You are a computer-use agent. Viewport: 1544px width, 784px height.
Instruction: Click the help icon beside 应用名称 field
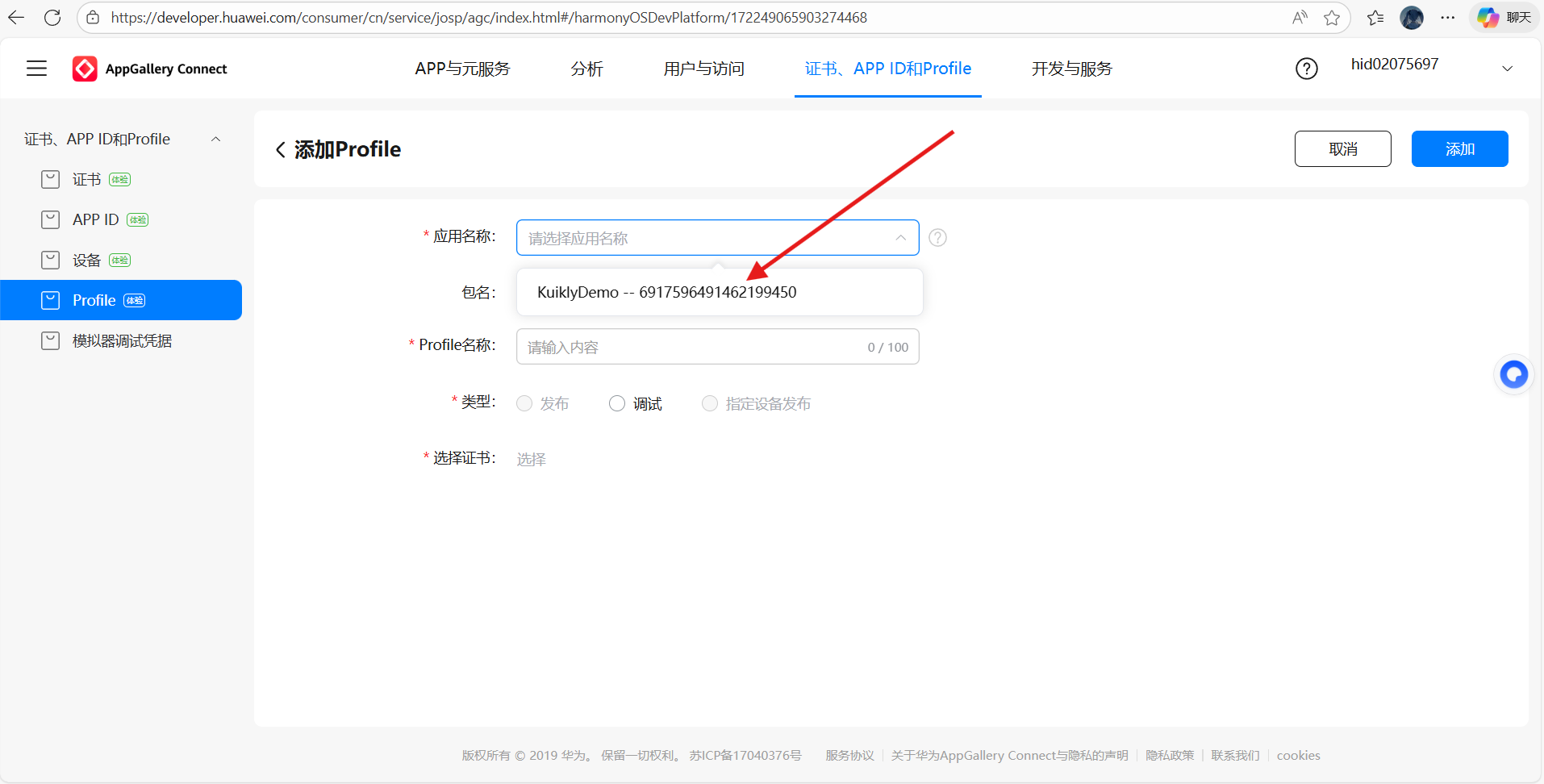coord(937,237)
